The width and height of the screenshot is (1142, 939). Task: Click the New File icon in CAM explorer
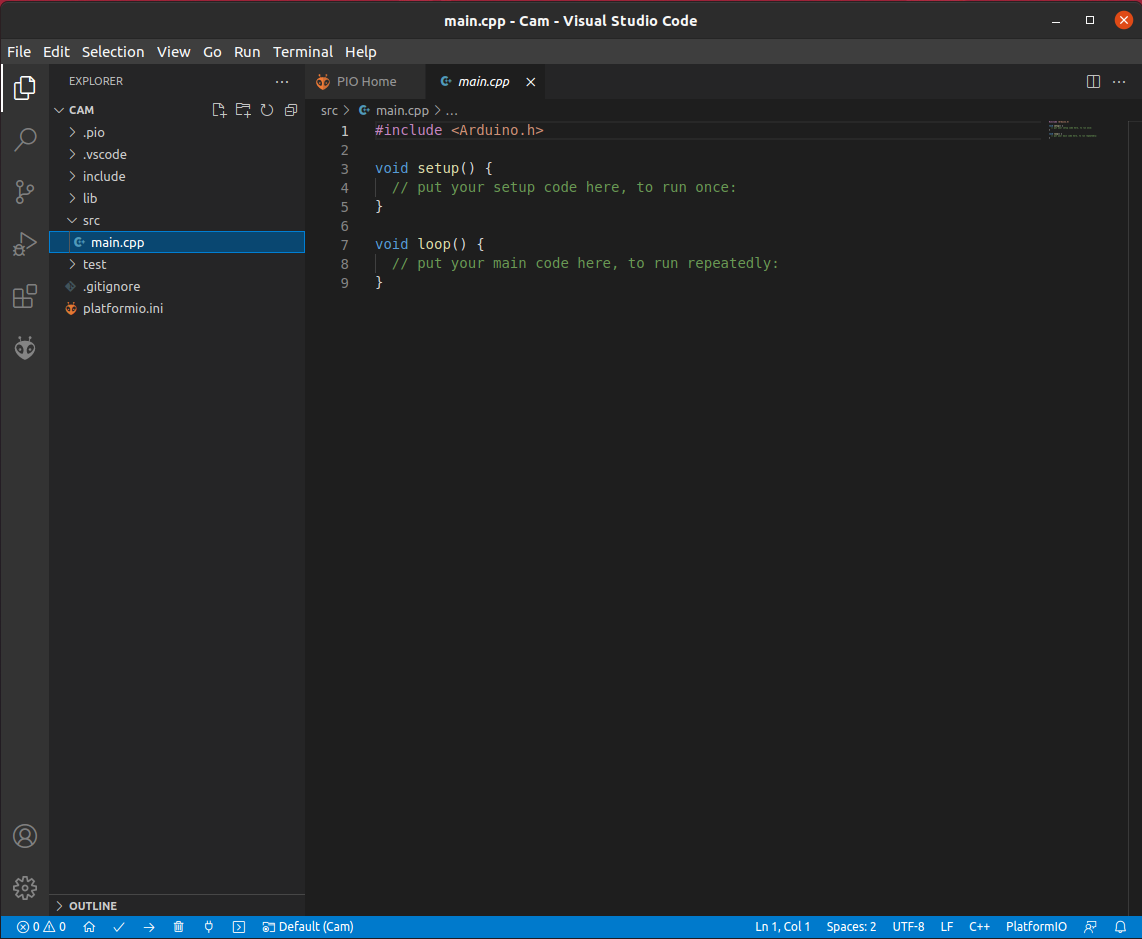pos(218,110)
